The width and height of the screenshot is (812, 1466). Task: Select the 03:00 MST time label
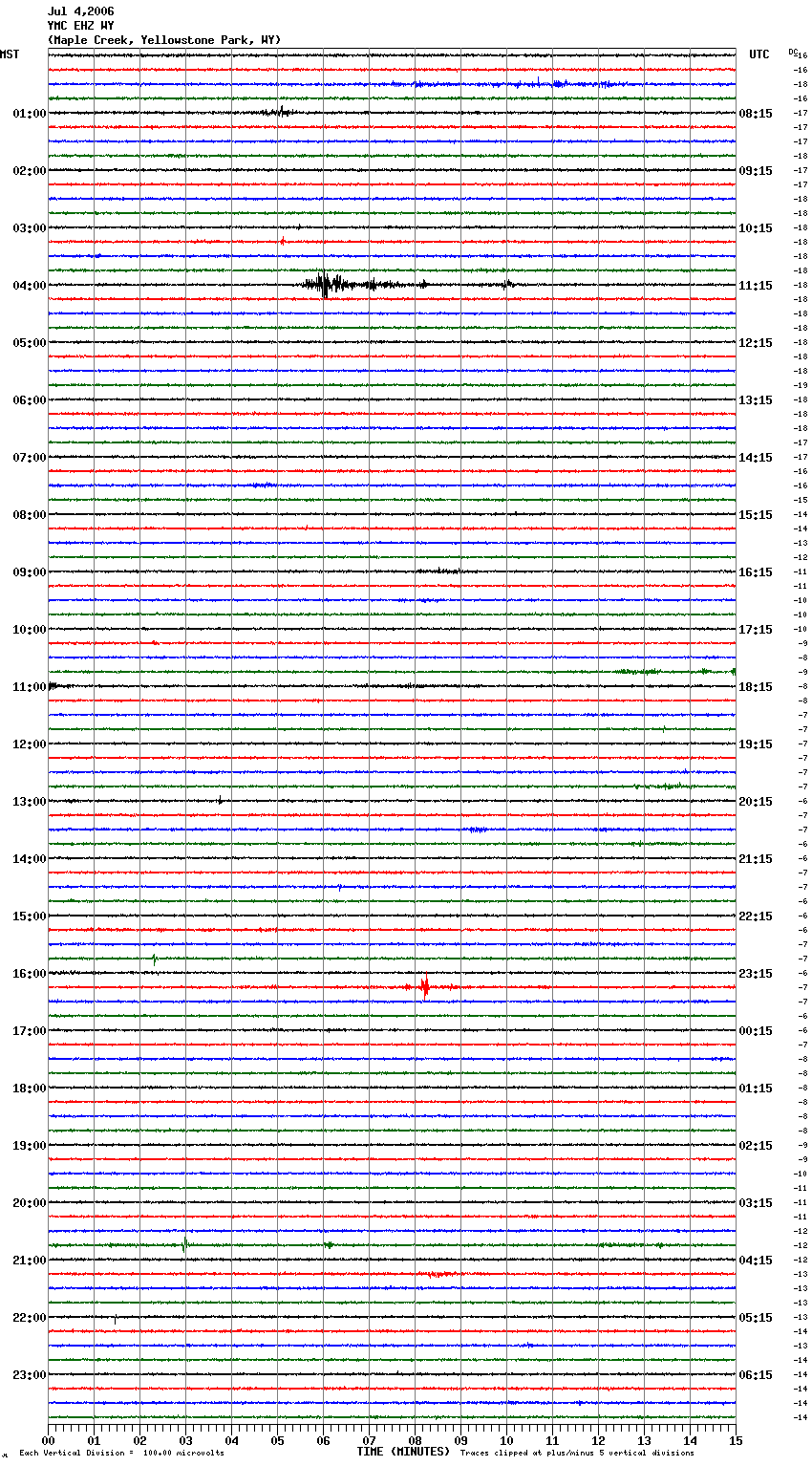coord(30,228)
